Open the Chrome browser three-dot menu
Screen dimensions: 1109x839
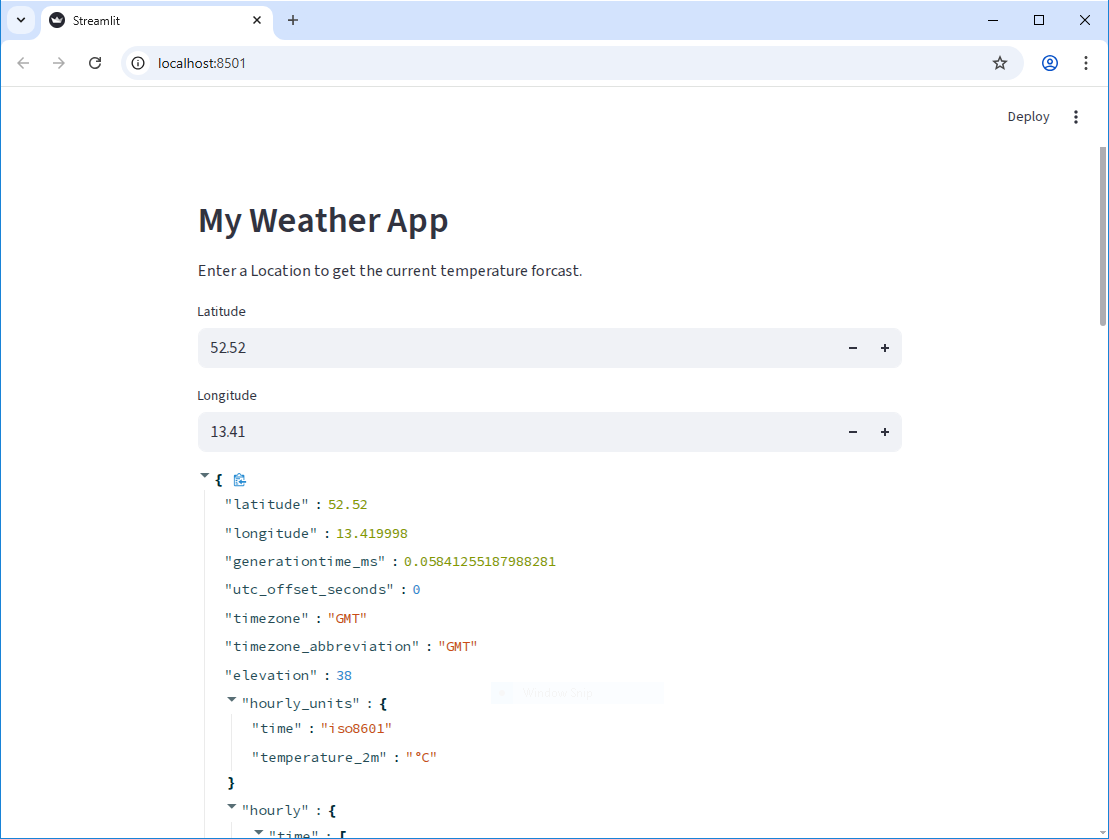(x=1086, y=62)
